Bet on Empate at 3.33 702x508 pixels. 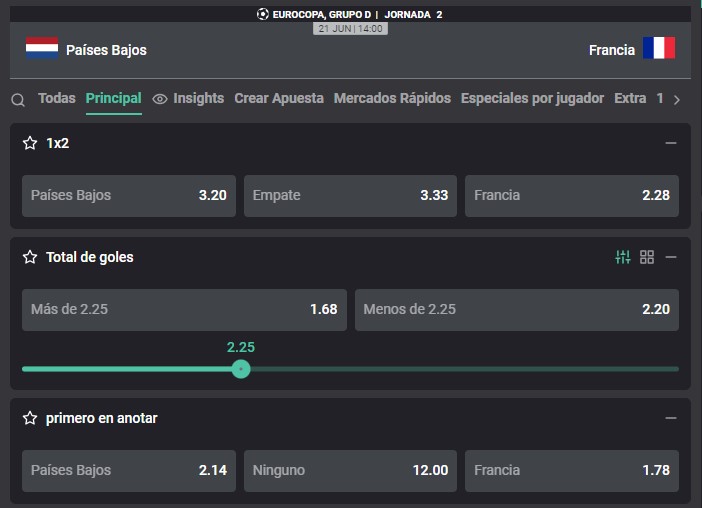[350, 196]
